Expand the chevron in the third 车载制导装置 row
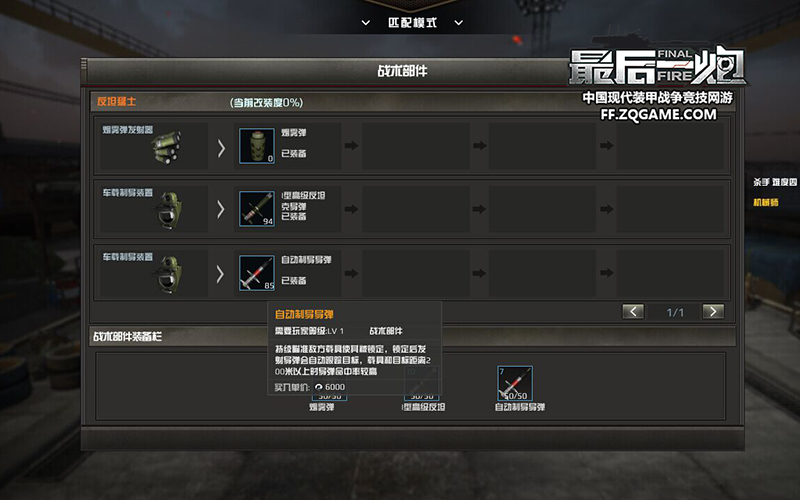 (221, 274)
